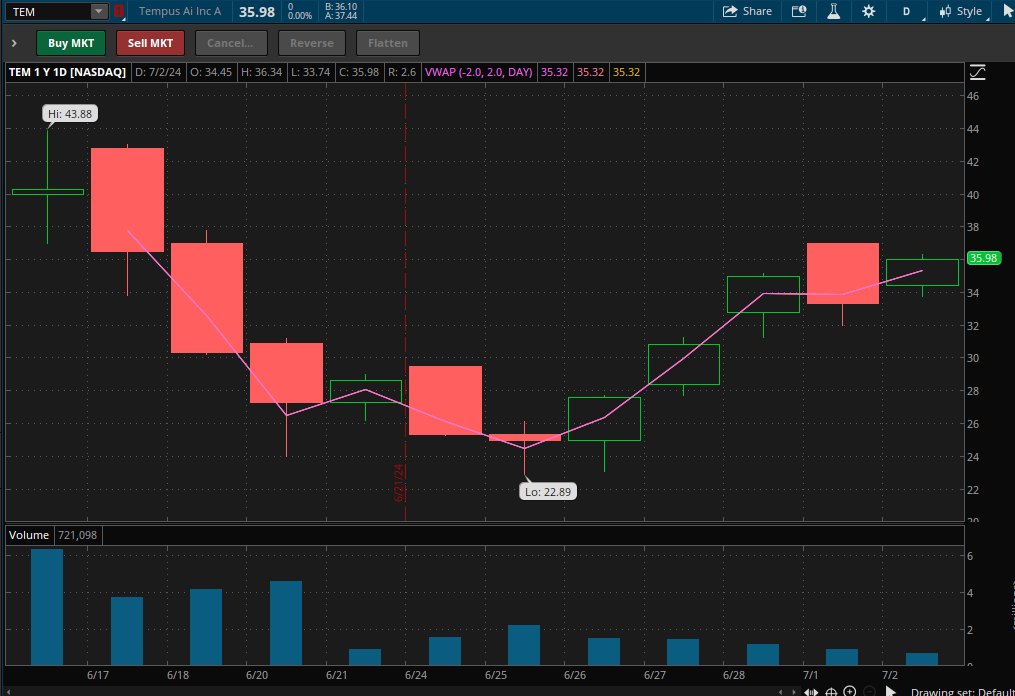Click the Lo: 22.89 price bubble
Viewport: 1015px width, 696px height.
click(548, 492)
